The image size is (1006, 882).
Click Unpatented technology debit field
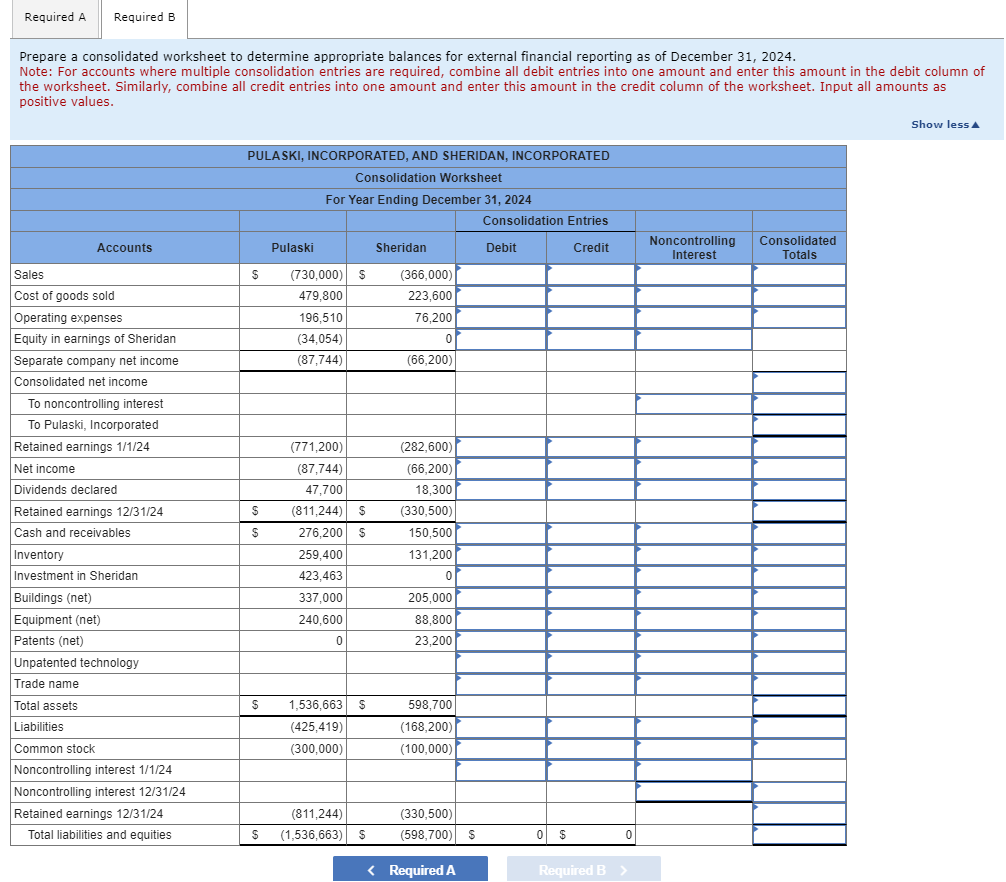pyautogui.click(x=501, y=662)
